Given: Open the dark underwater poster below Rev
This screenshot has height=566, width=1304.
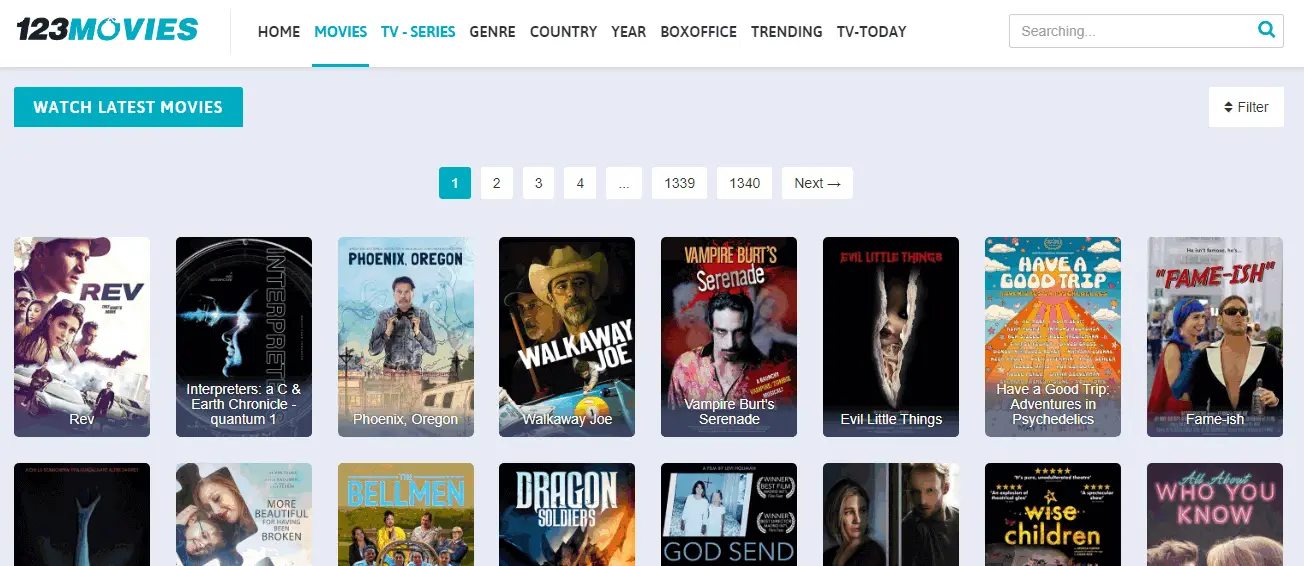Looking at the screenshot, I should tap(82, 514).
